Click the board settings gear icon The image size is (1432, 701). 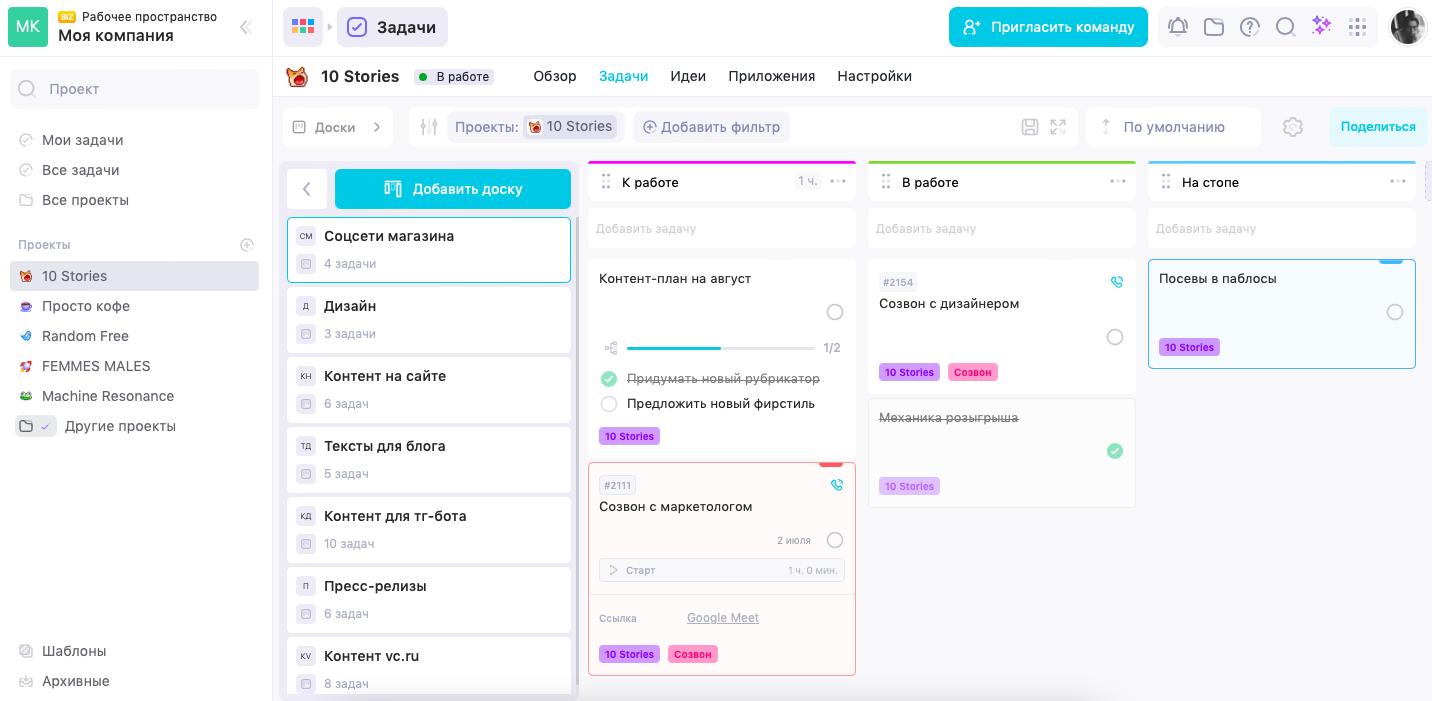click(1293, 127)
